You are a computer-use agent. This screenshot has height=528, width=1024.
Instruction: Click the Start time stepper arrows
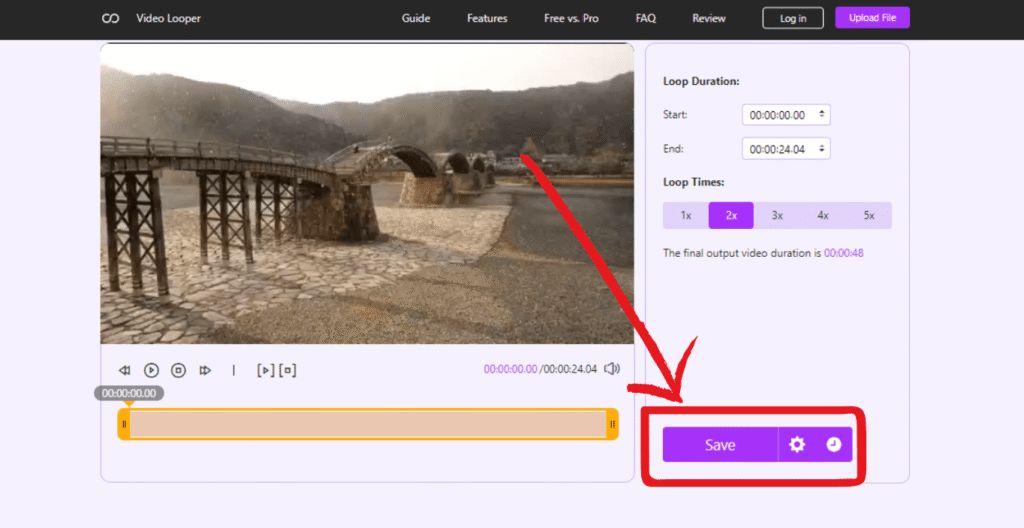[x=822, y=115]
